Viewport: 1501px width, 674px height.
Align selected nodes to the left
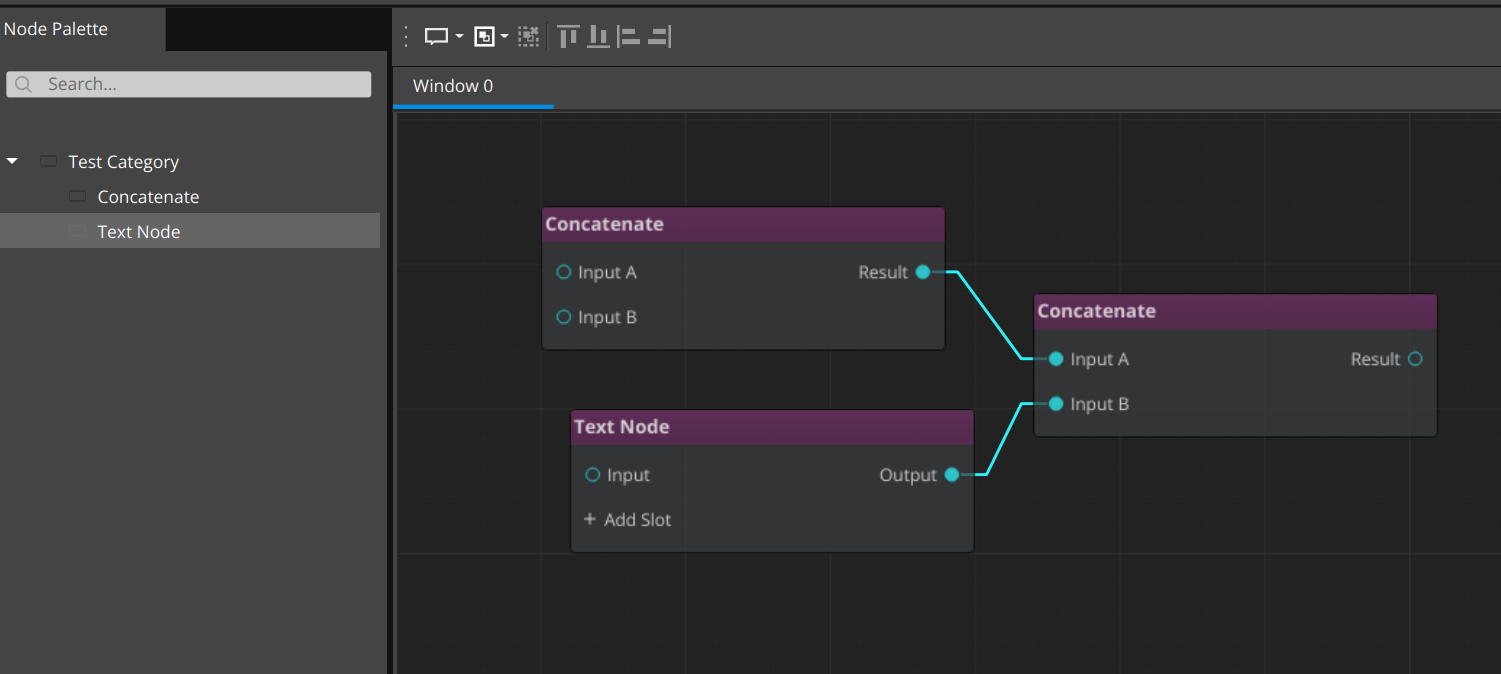click(x=629, y=35)
